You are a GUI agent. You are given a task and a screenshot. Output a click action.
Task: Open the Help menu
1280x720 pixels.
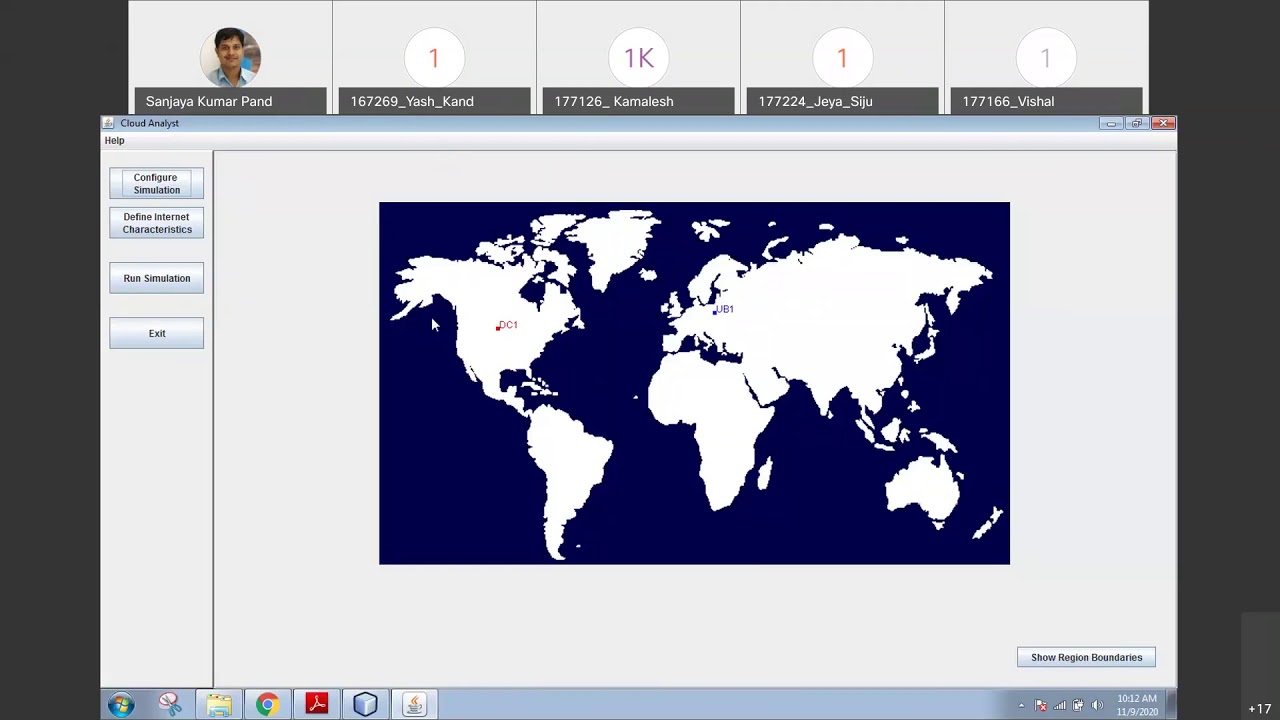pos(114,141)
